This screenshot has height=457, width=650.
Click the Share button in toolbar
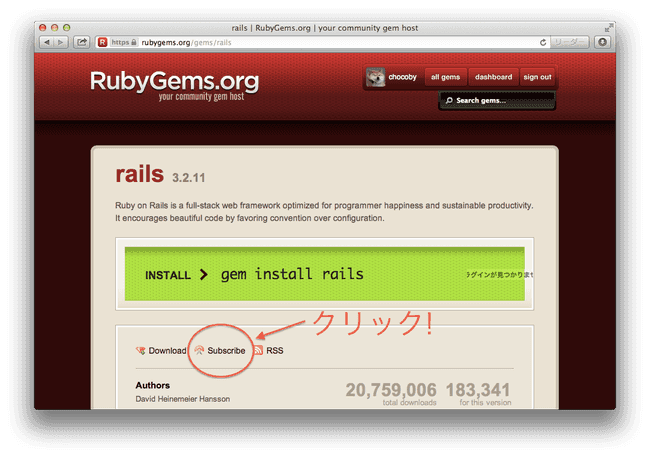pos(81,43)
